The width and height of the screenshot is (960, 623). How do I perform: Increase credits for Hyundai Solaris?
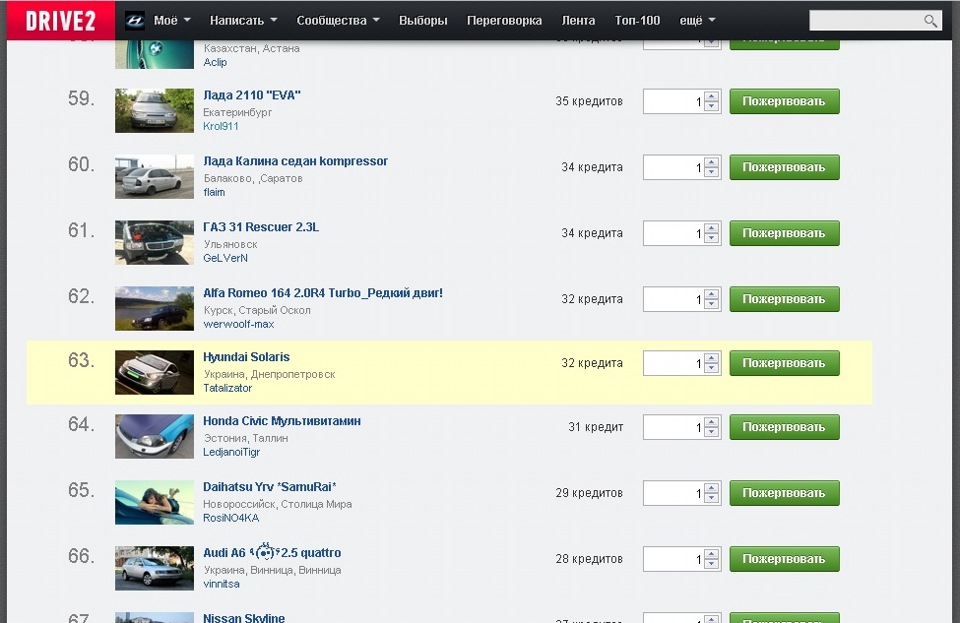[711, 359]
